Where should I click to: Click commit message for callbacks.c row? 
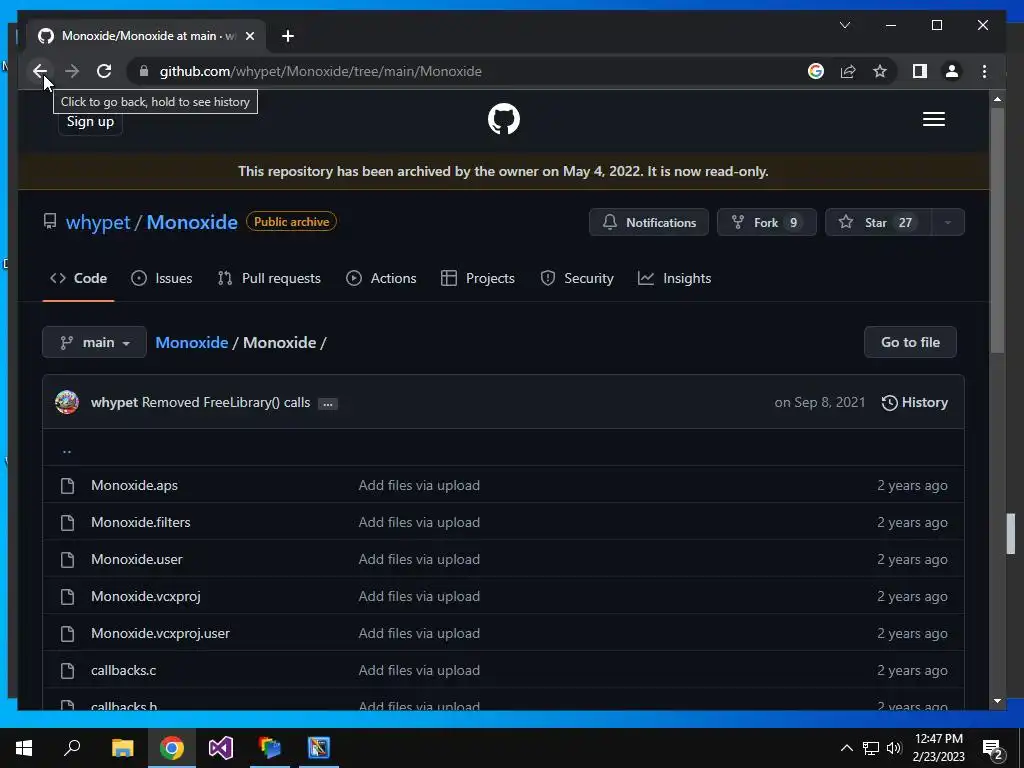tap(419, 671)
